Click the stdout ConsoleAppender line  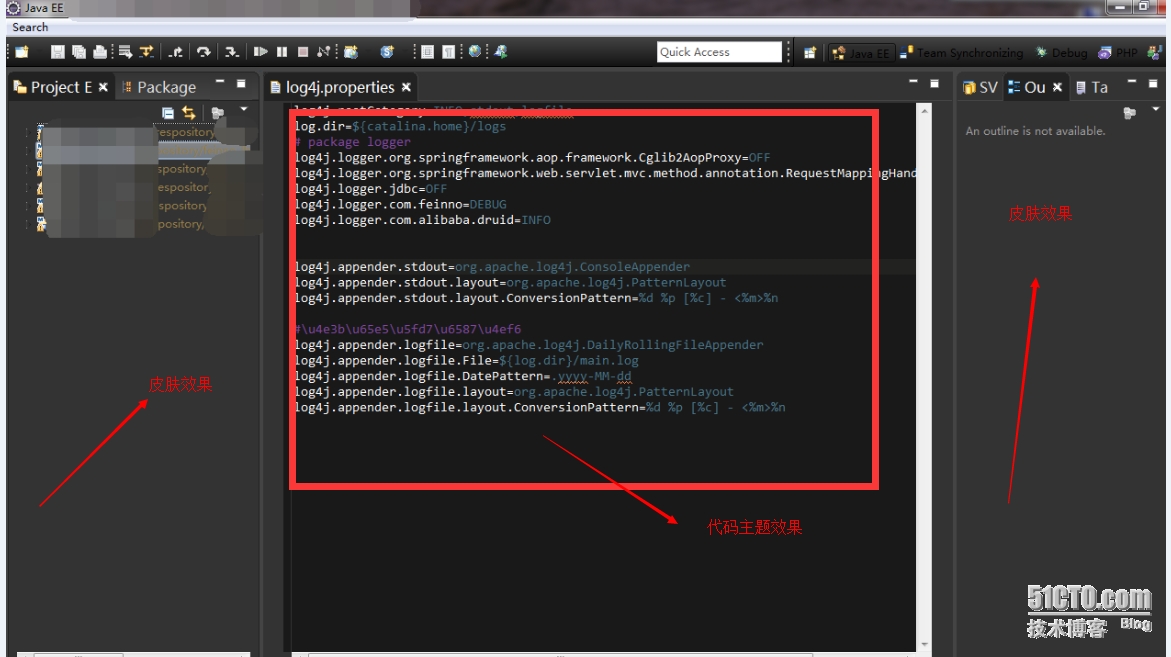492,267
